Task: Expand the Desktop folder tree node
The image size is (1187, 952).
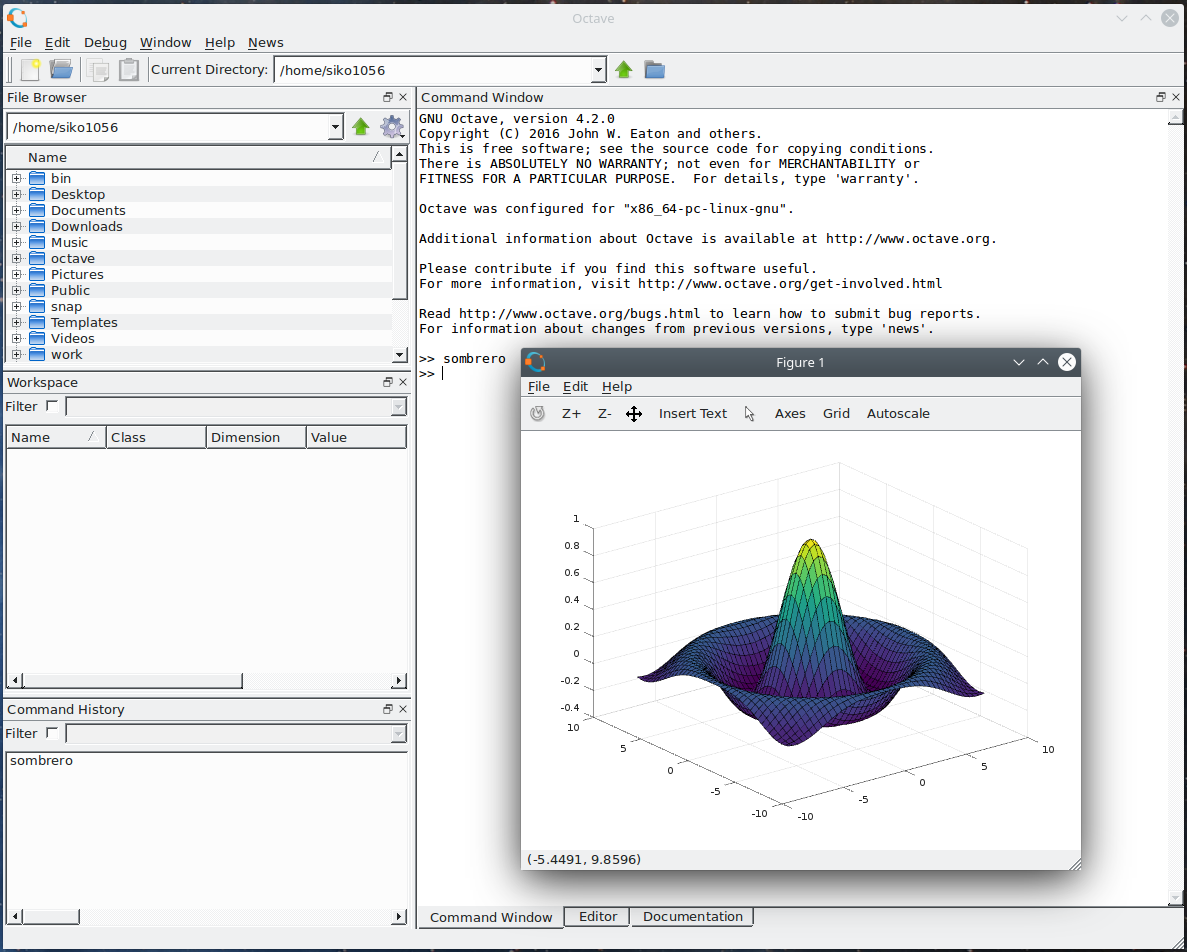Action: pyautogui.click(x=16, y=194)
